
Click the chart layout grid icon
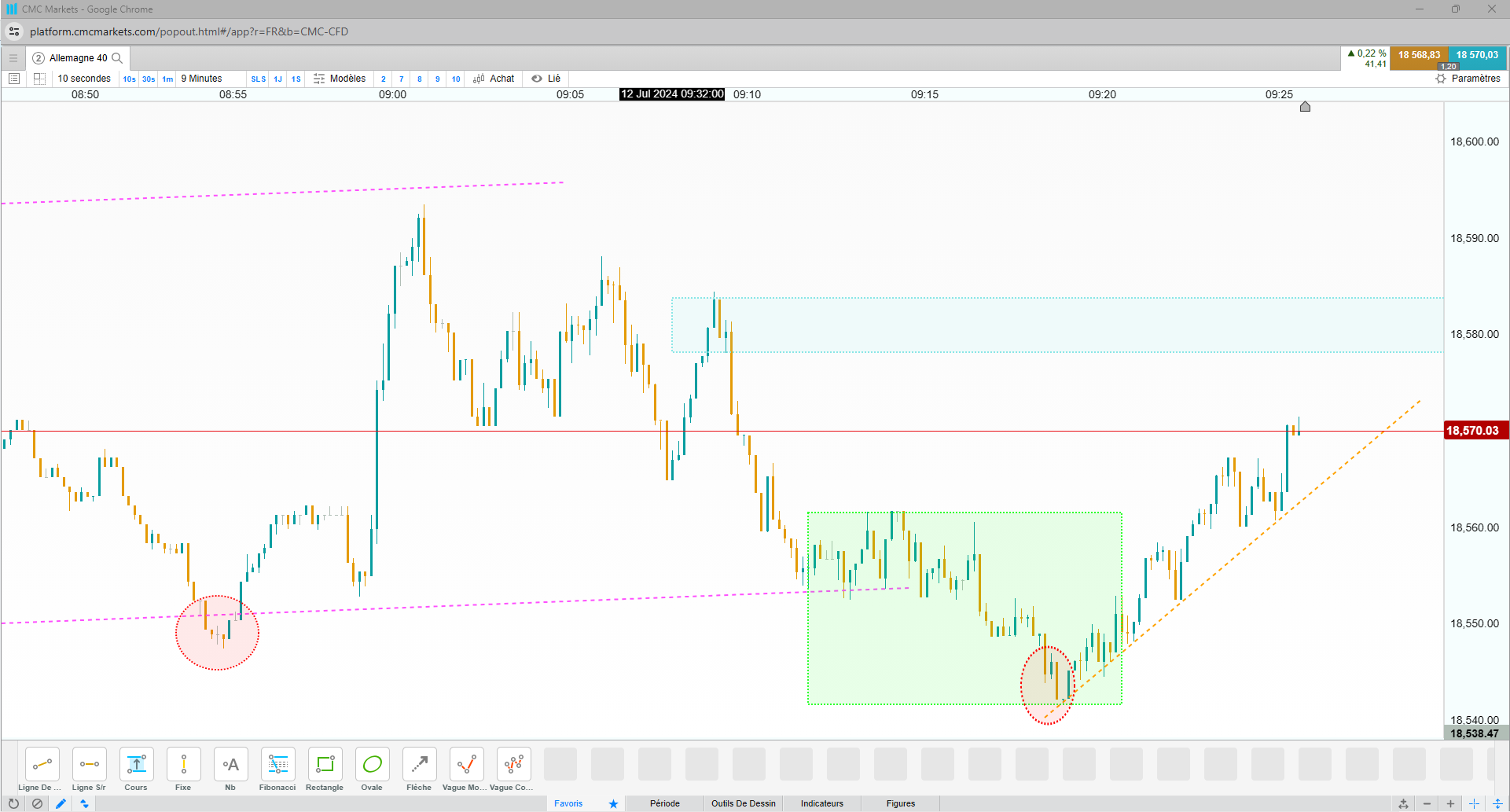[39, 79]
